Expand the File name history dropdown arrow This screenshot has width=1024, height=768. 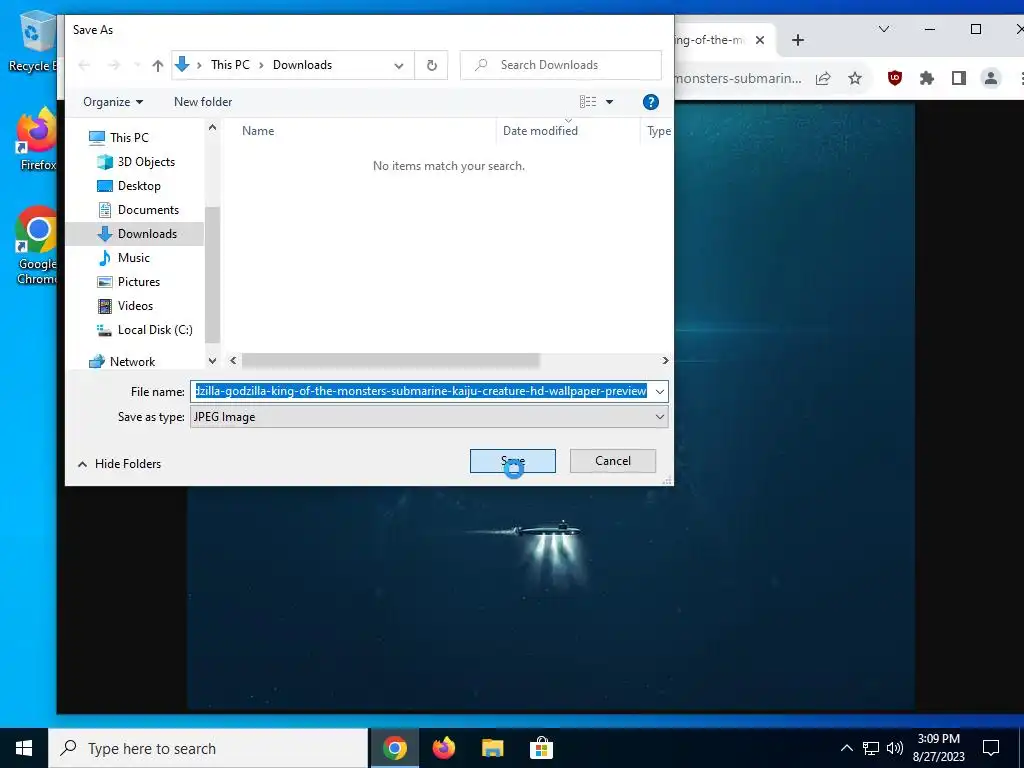(660, 391)
